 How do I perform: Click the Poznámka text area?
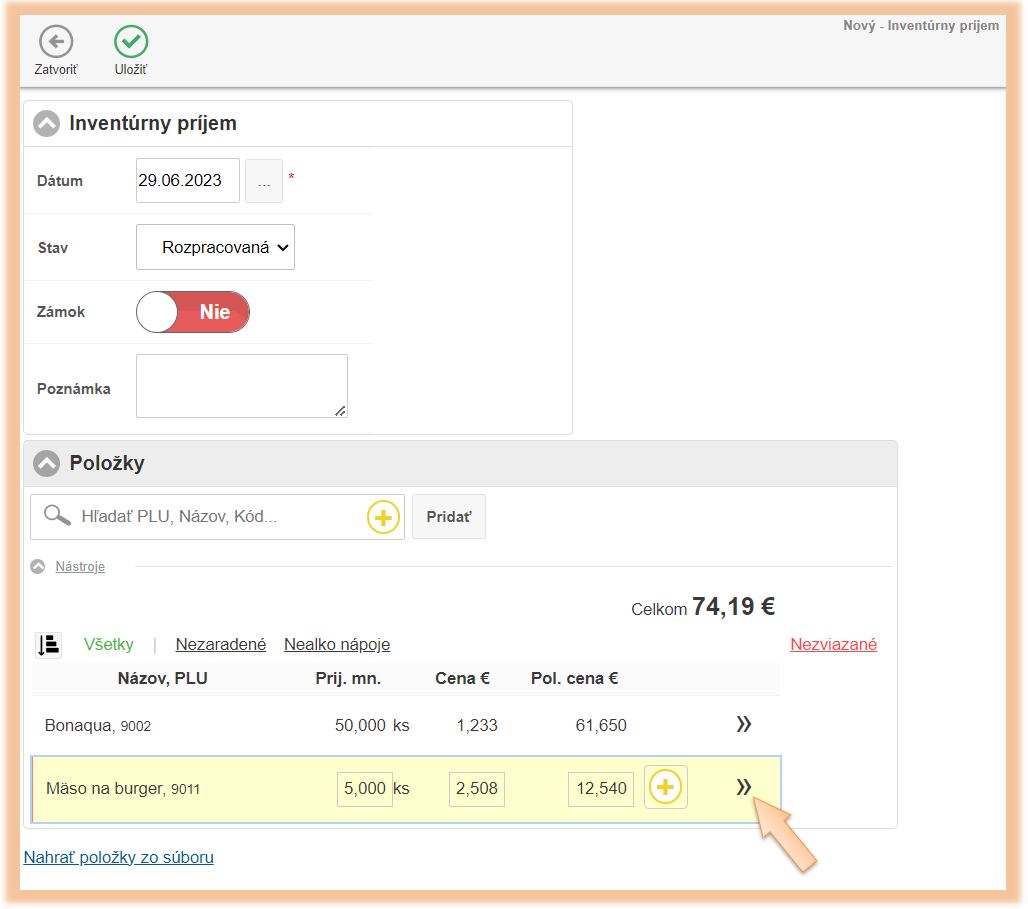click(x=242, y=386)
